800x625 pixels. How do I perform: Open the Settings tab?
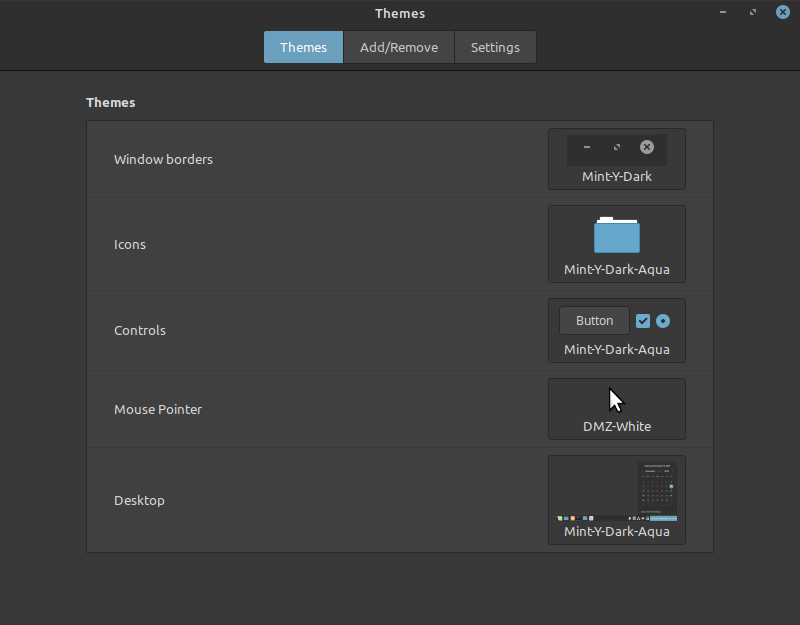pos(495,47)
